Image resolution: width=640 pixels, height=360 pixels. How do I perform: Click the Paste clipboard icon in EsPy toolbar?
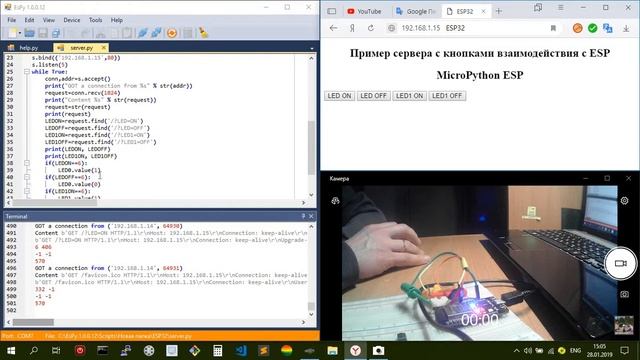(127, 33)
